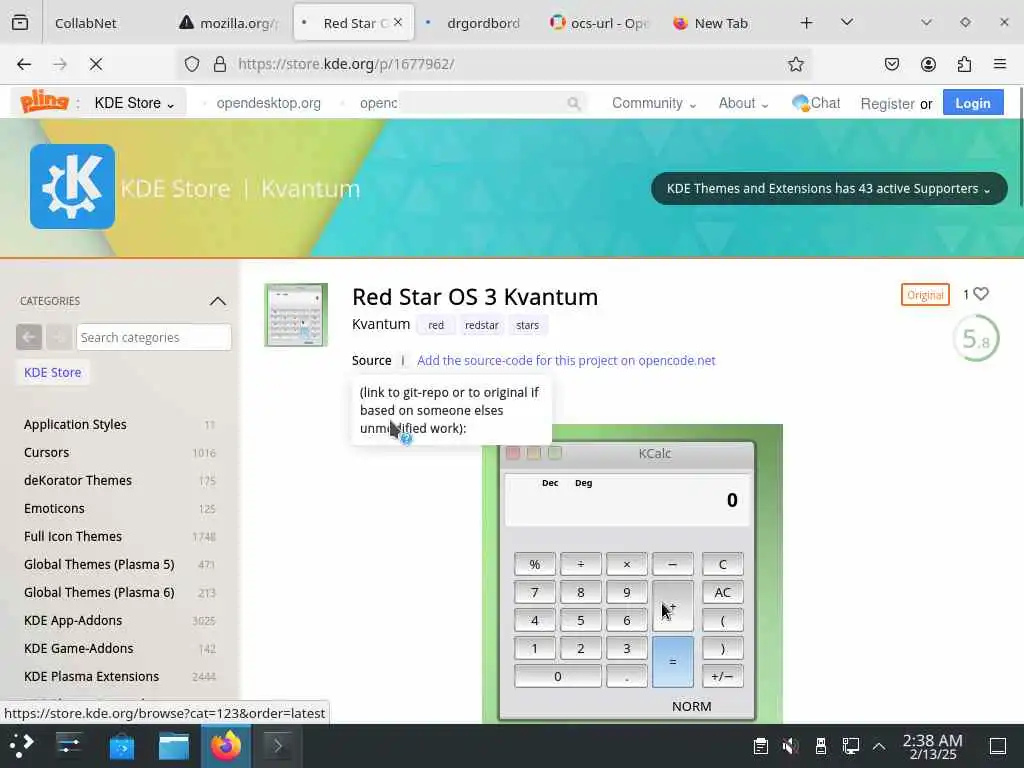Switch to ocs-url tab
The width and height of the screenshot is (1024, 768).
(599, 24)
